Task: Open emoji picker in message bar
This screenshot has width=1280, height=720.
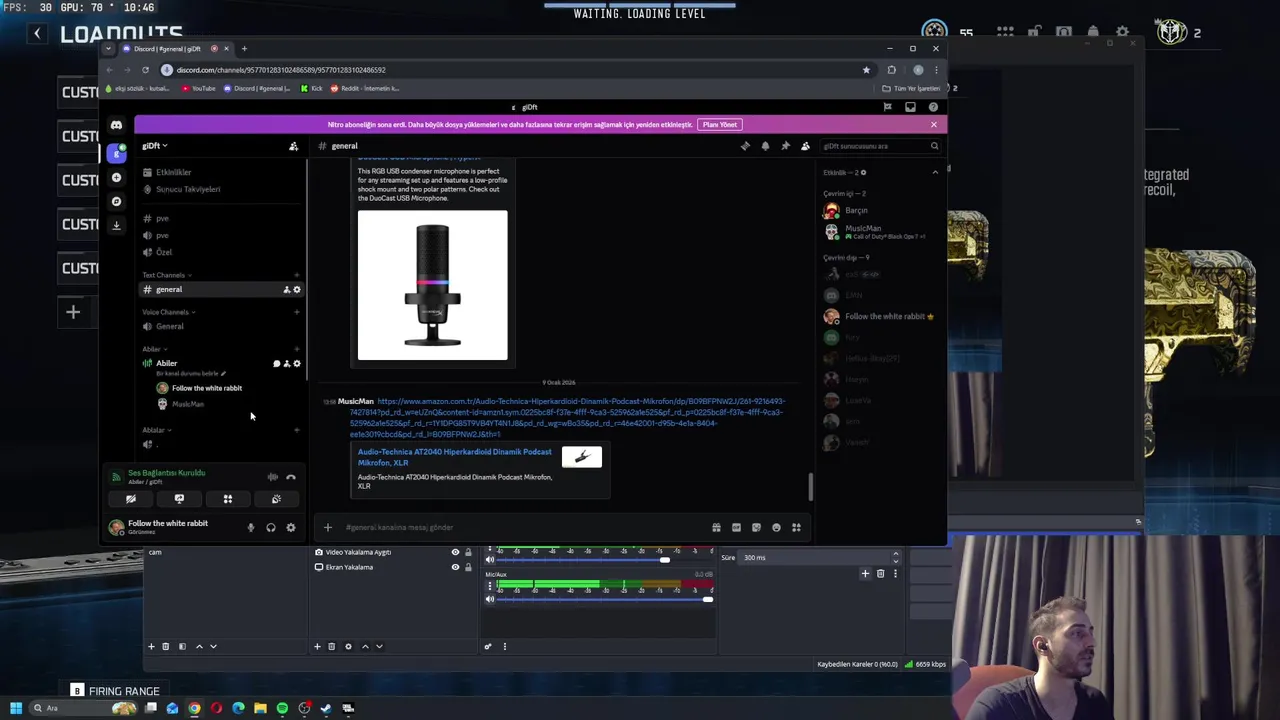Action: (776, 528)
